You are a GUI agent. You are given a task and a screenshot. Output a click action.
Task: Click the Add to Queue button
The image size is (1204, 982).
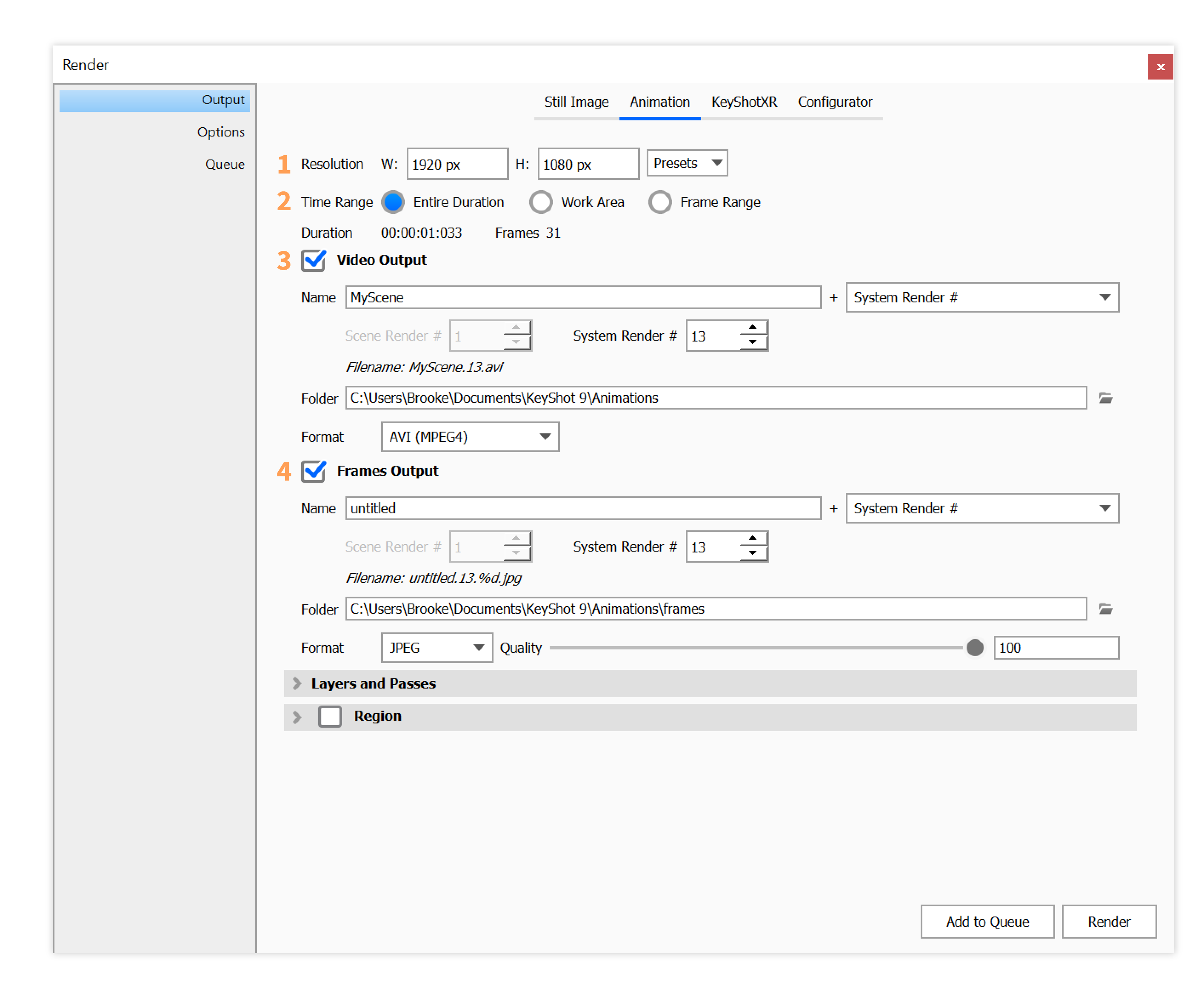987,922
